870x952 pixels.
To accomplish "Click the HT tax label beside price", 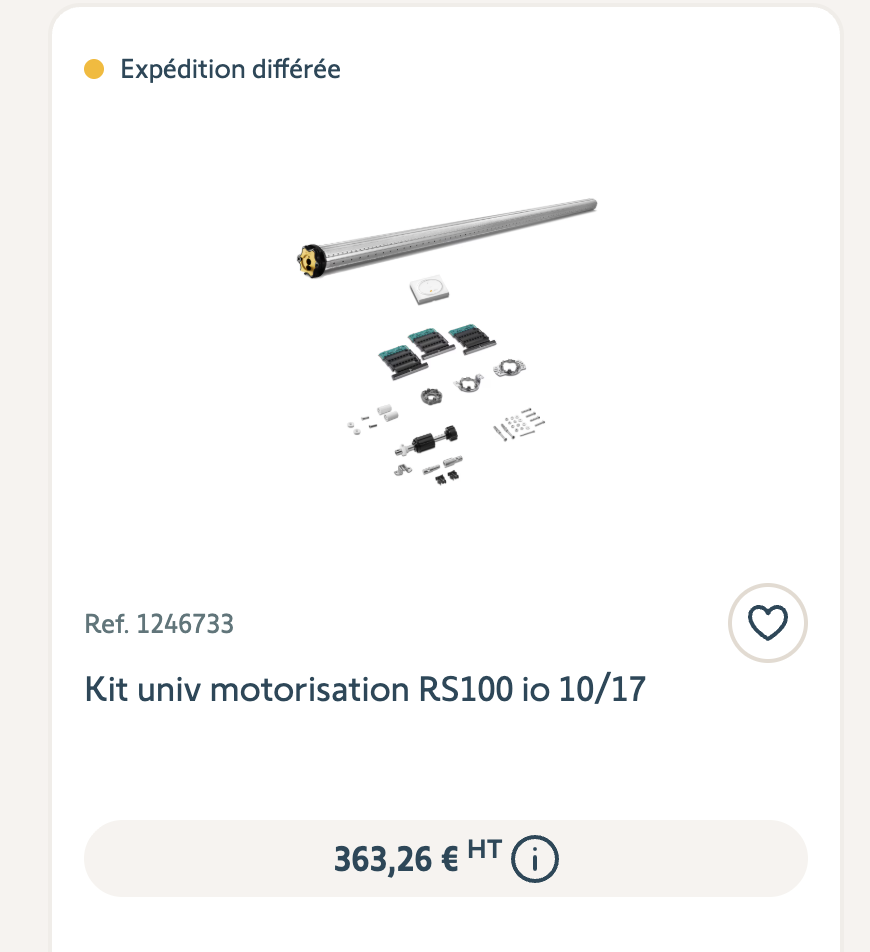I will [x=484, y=849].
